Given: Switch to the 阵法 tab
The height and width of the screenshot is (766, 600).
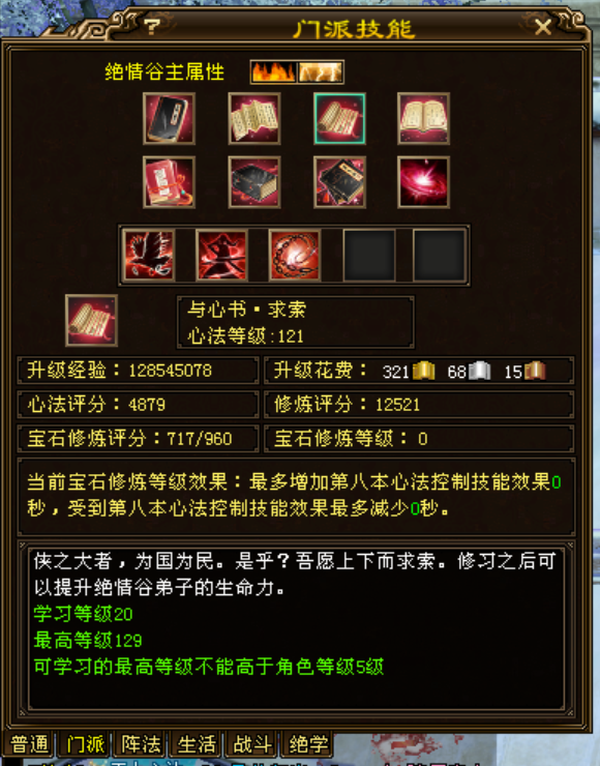Looking at the screenshot, I should pyautogui.click(x=141, y=745).
